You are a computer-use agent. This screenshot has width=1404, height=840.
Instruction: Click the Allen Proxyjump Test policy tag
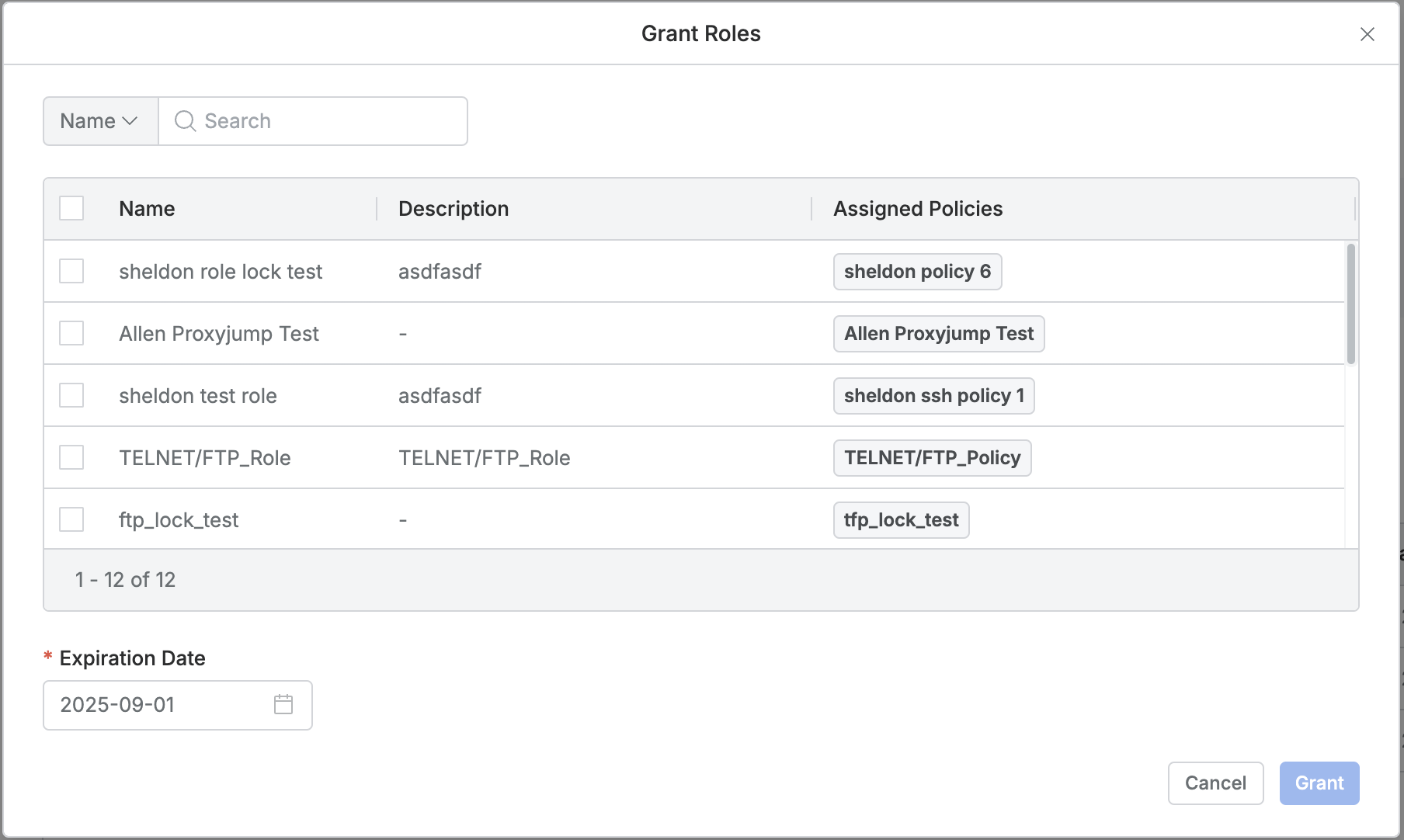(938, 334)
